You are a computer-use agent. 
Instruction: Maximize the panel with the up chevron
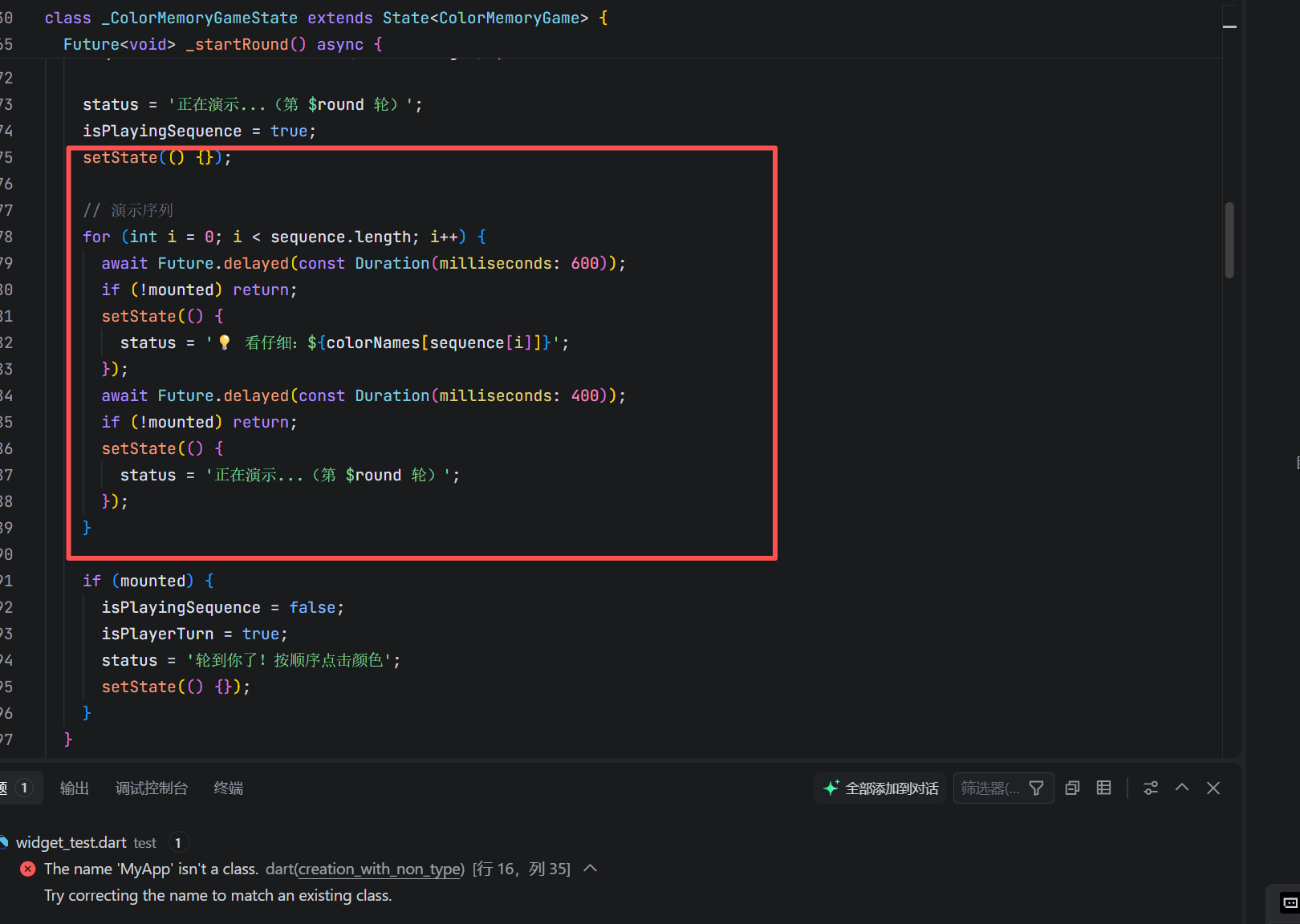[x=1182, y=788]
